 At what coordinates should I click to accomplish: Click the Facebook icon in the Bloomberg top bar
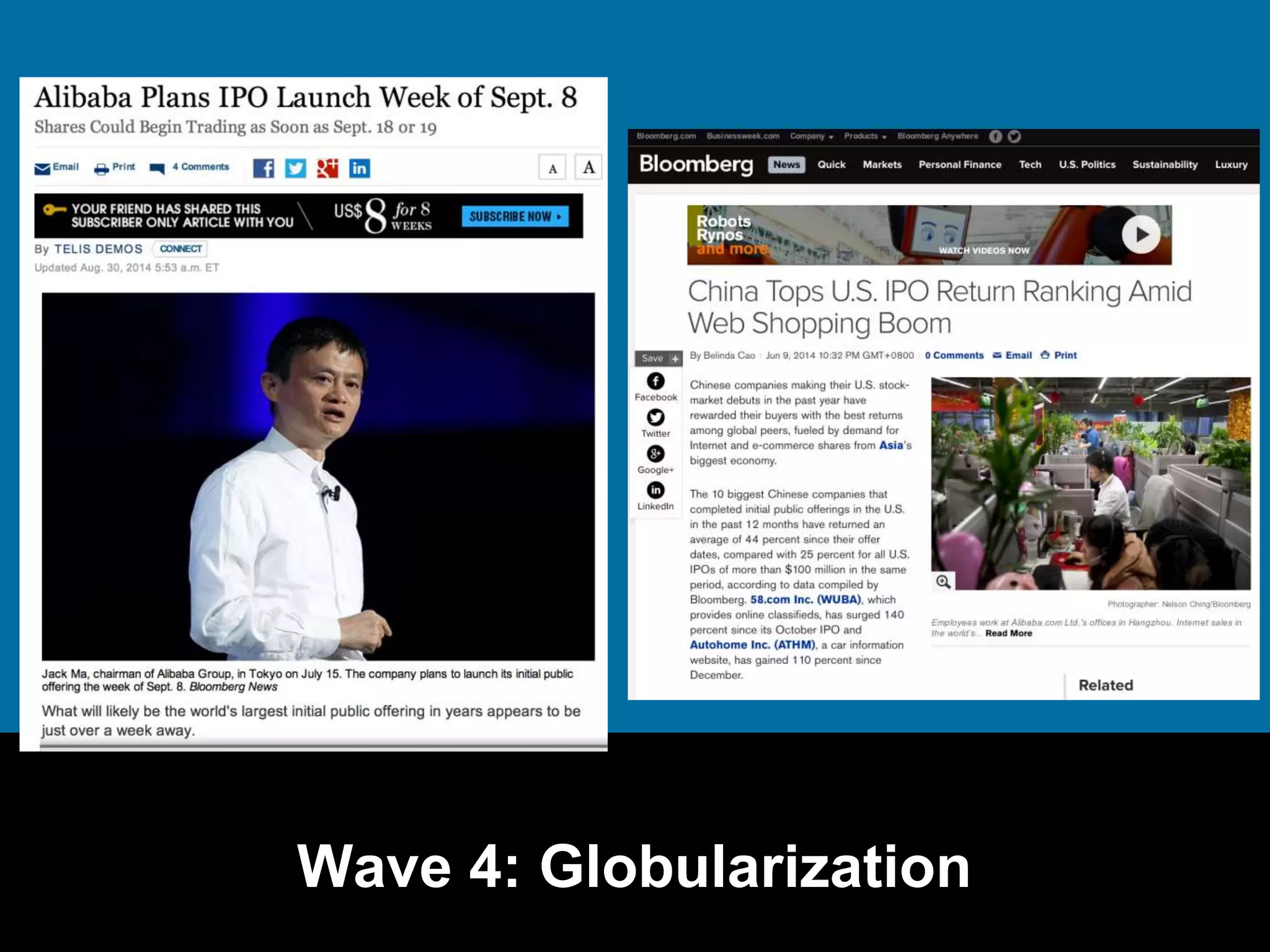(995, 136)
